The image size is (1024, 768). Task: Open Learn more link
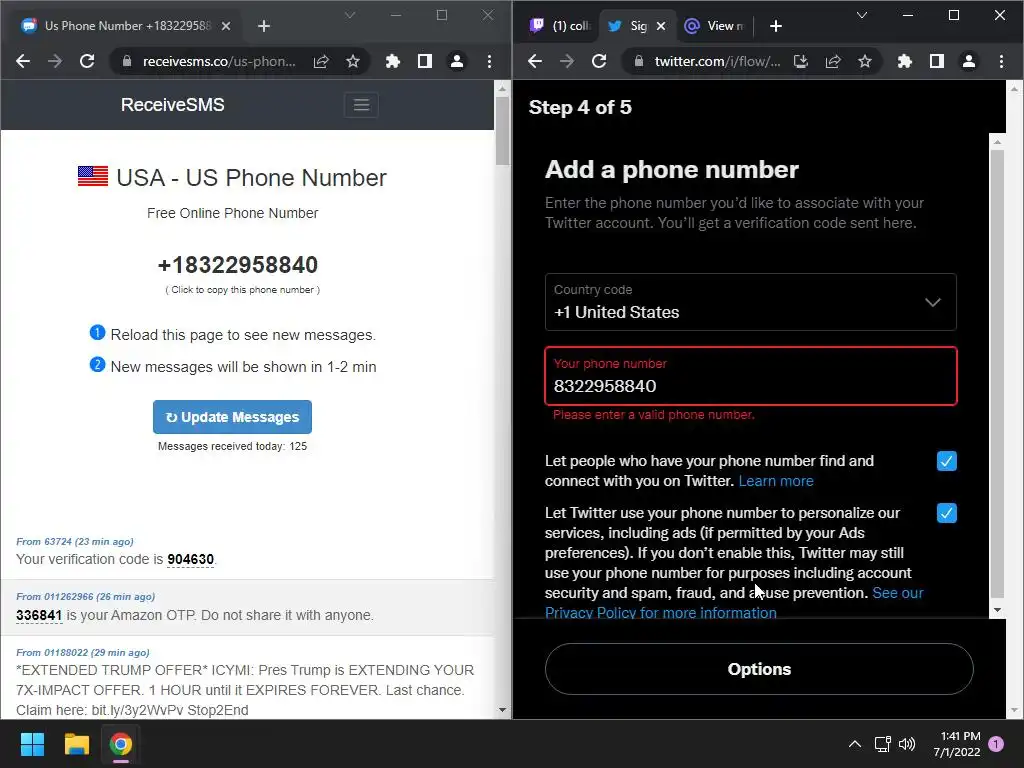pos(776,481)
